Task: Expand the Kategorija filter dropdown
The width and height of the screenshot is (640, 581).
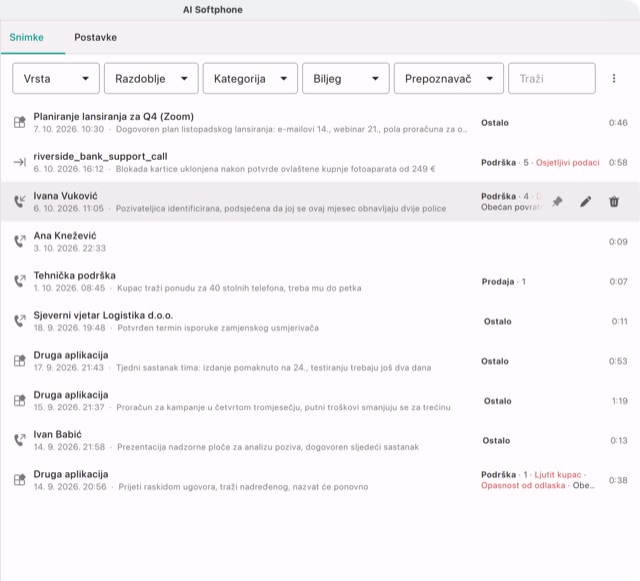Action: click(250, 78)
